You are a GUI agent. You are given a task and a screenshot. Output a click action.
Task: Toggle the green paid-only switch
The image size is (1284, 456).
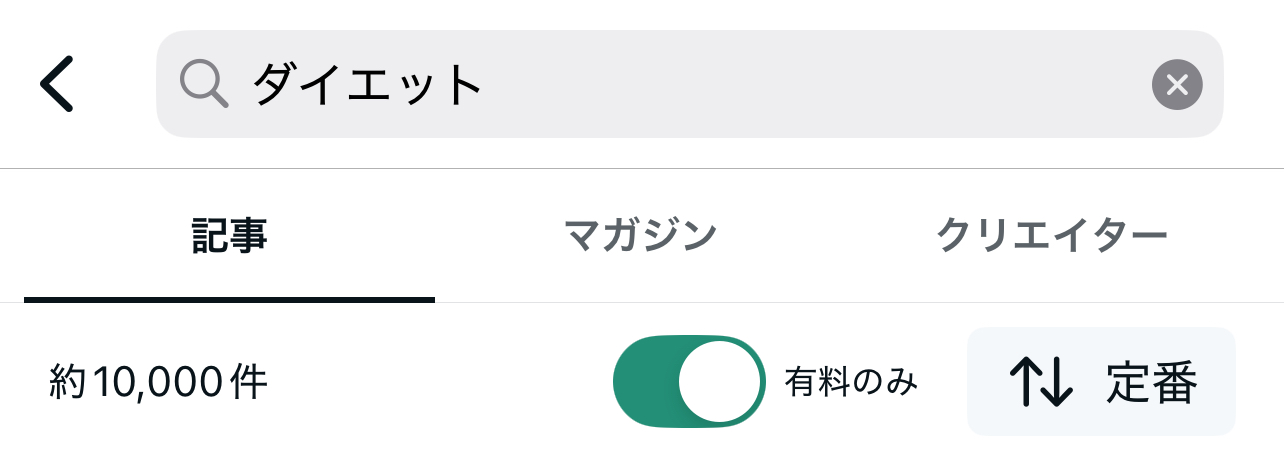(x=689, y=382)
